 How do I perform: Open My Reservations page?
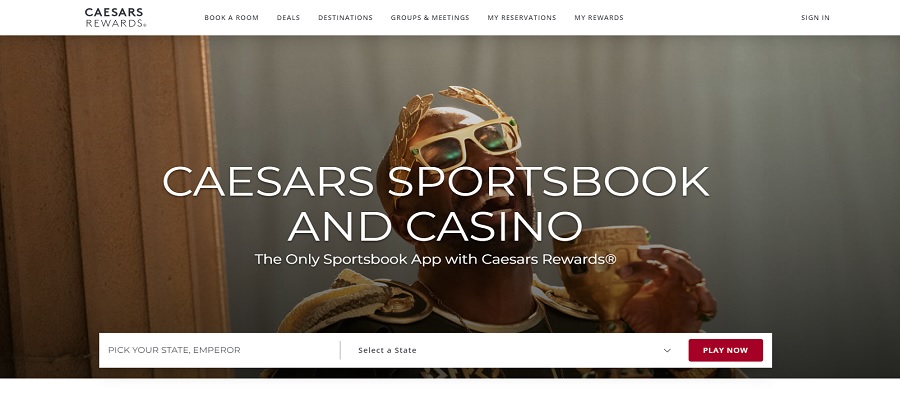[x=522, y=18]
